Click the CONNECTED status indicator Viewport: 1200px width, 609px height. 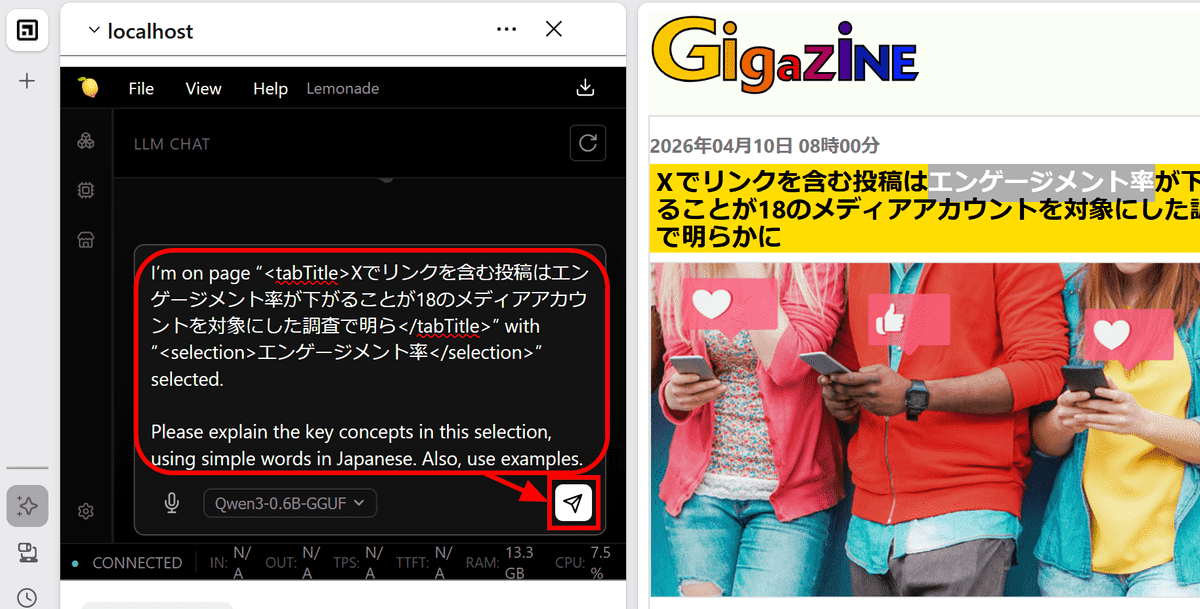127,563
